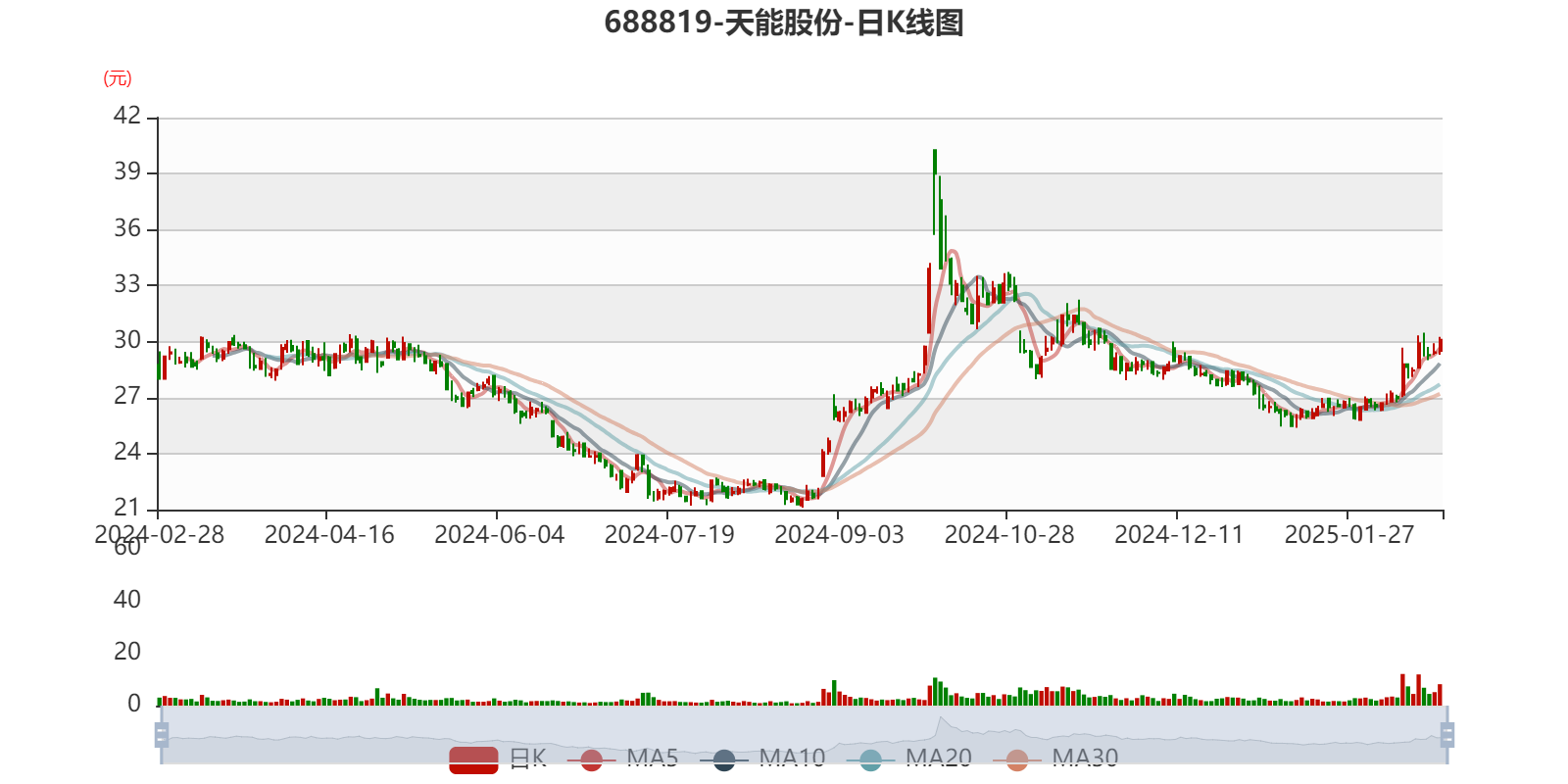Toggle the MA30 legend entry
Image resolution: width=1568 pixels, height=784 pixels.
[x=1055, y=759]
